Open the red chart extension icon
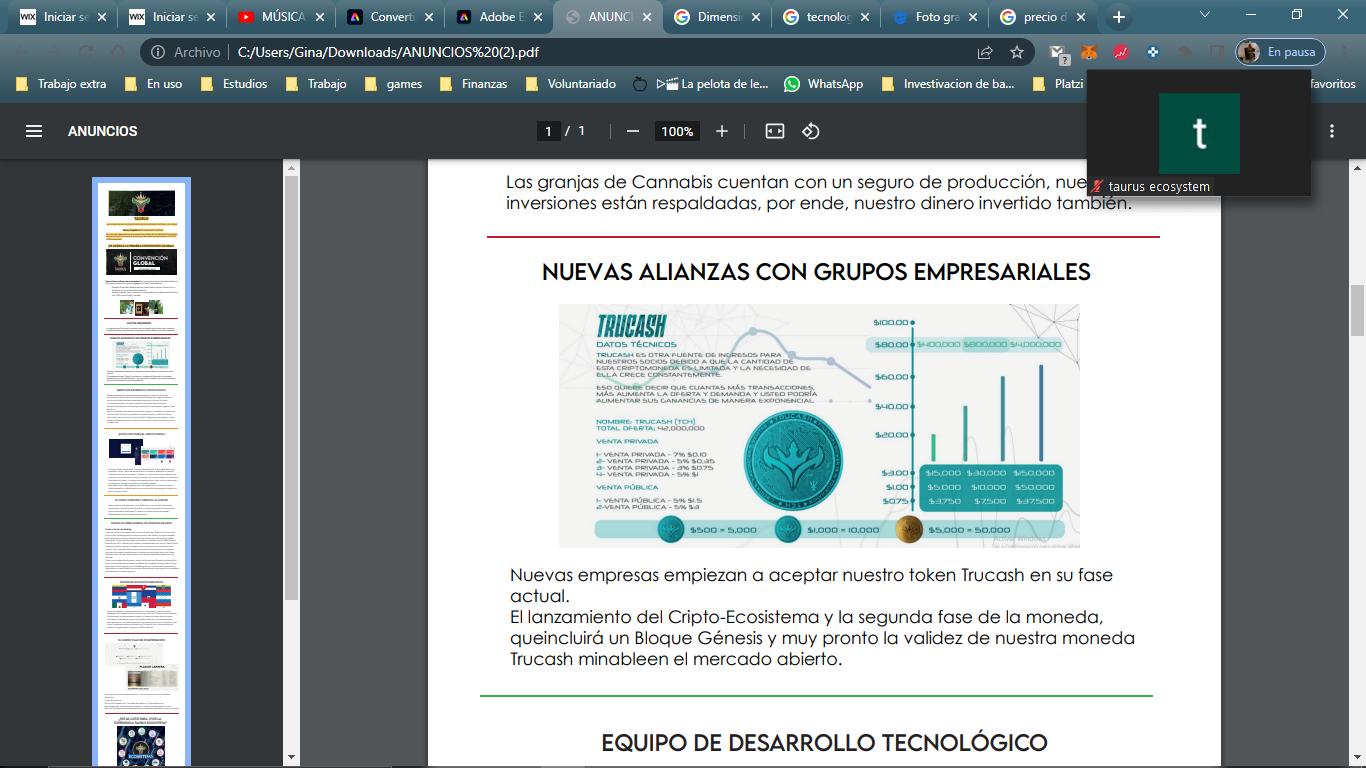This screenshot has height=768, width=1366. (x=1121, y=52)
